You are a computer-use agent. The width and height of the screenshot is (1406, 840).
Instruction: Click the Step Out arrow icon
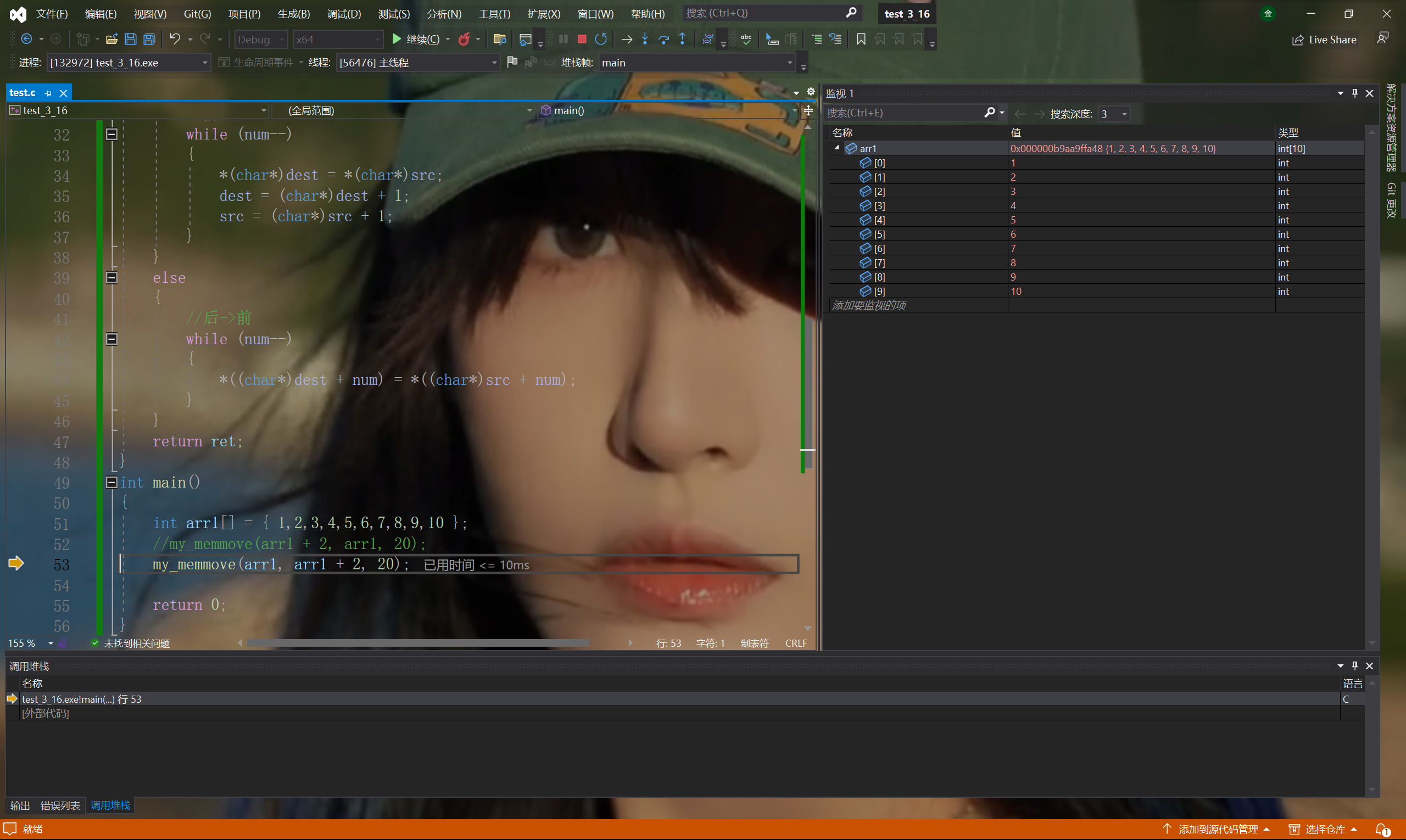tap(682, 39)
